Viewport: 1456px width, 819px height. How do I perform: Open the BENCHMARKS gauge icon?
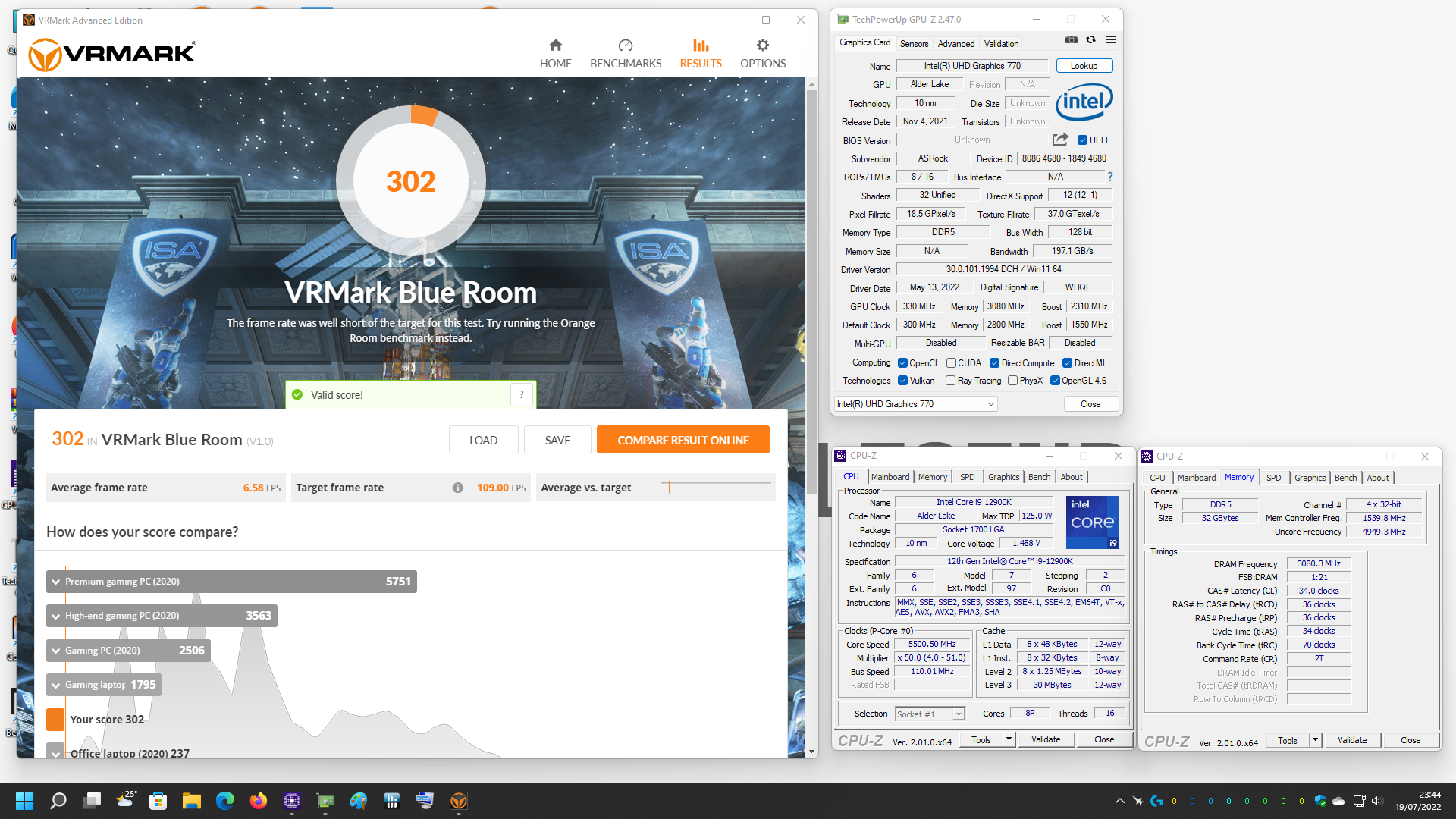(626, 45)
